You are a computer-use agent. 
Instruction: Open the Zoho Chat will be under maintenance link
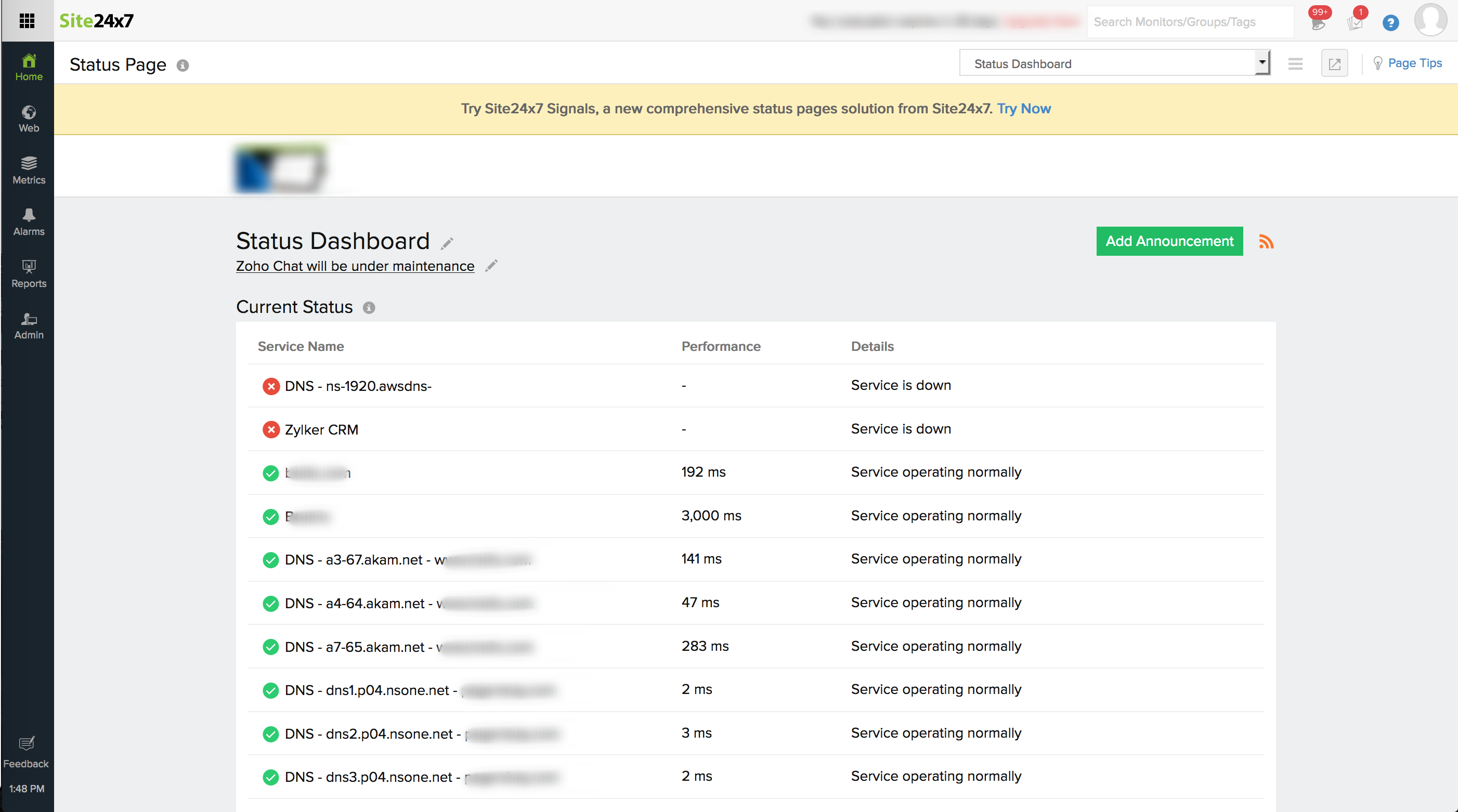click(355, 266)
